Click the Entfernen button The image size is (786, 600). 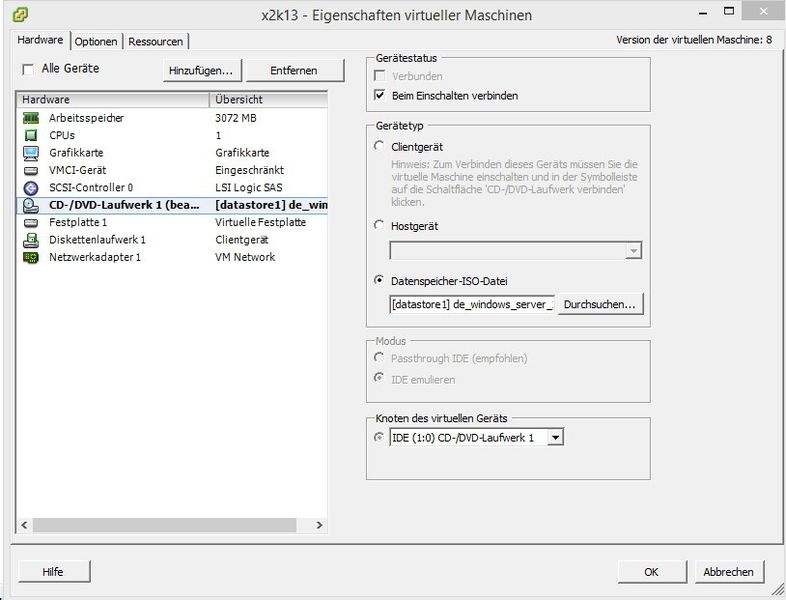point(294,71)
